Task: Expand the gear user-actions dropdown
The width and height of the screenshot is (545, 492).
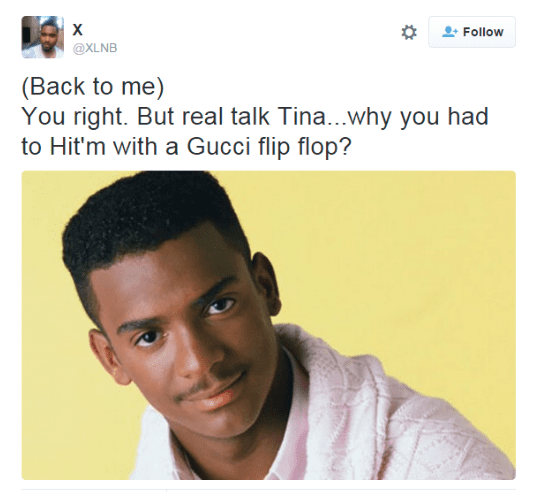Action: click(409, 32)
